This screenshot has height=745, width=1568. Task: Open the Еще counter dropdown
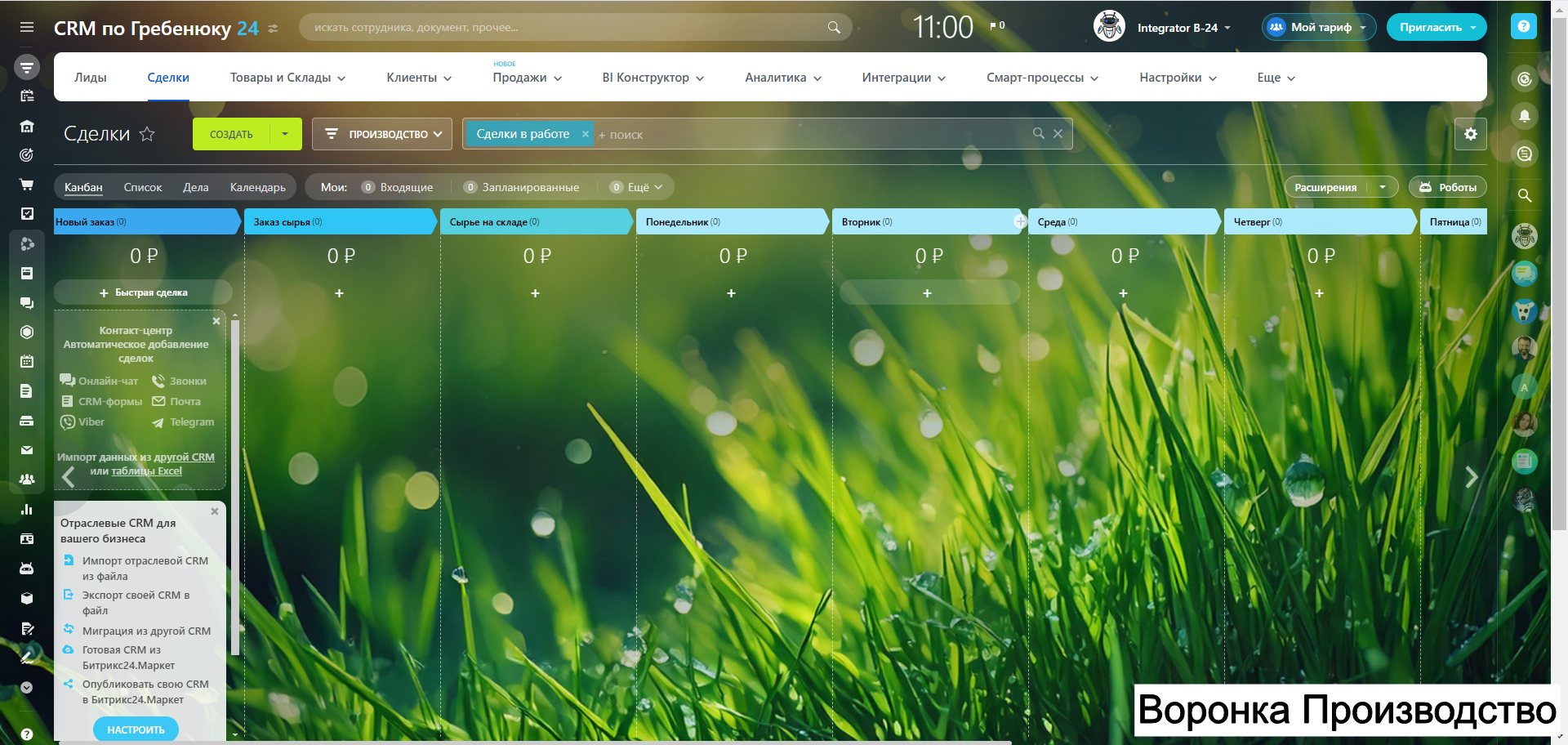[x=637, y=187]
